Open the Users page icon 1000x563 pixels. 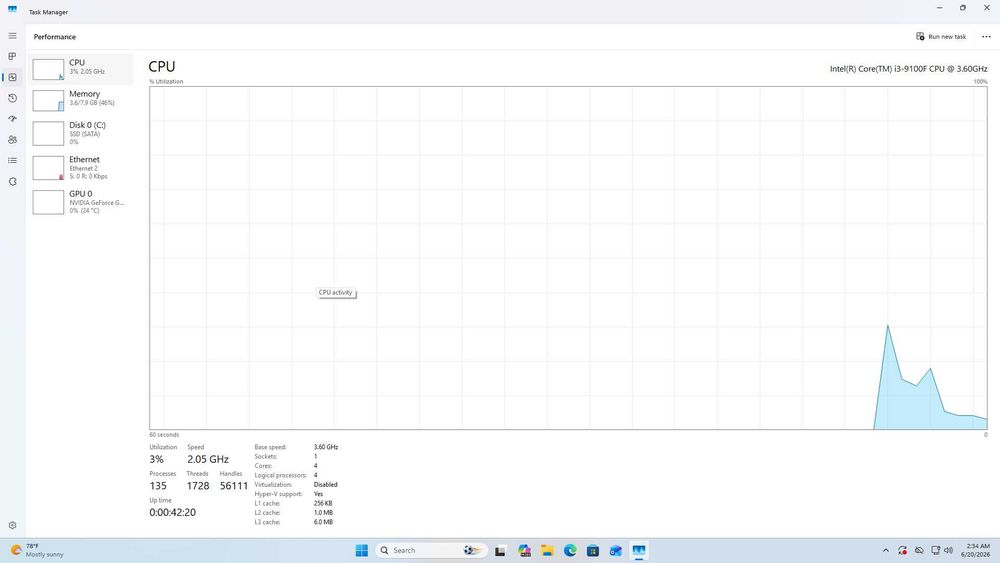[12, 140]
